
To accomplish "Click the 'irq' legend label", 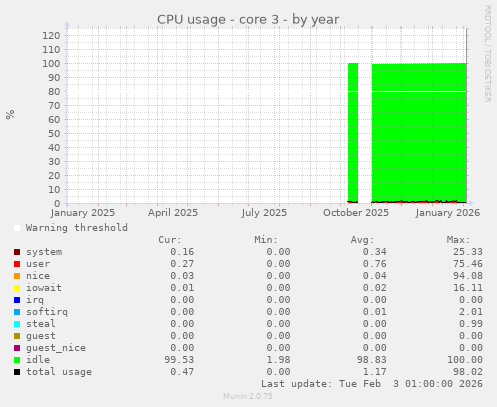I will [35, 300].
